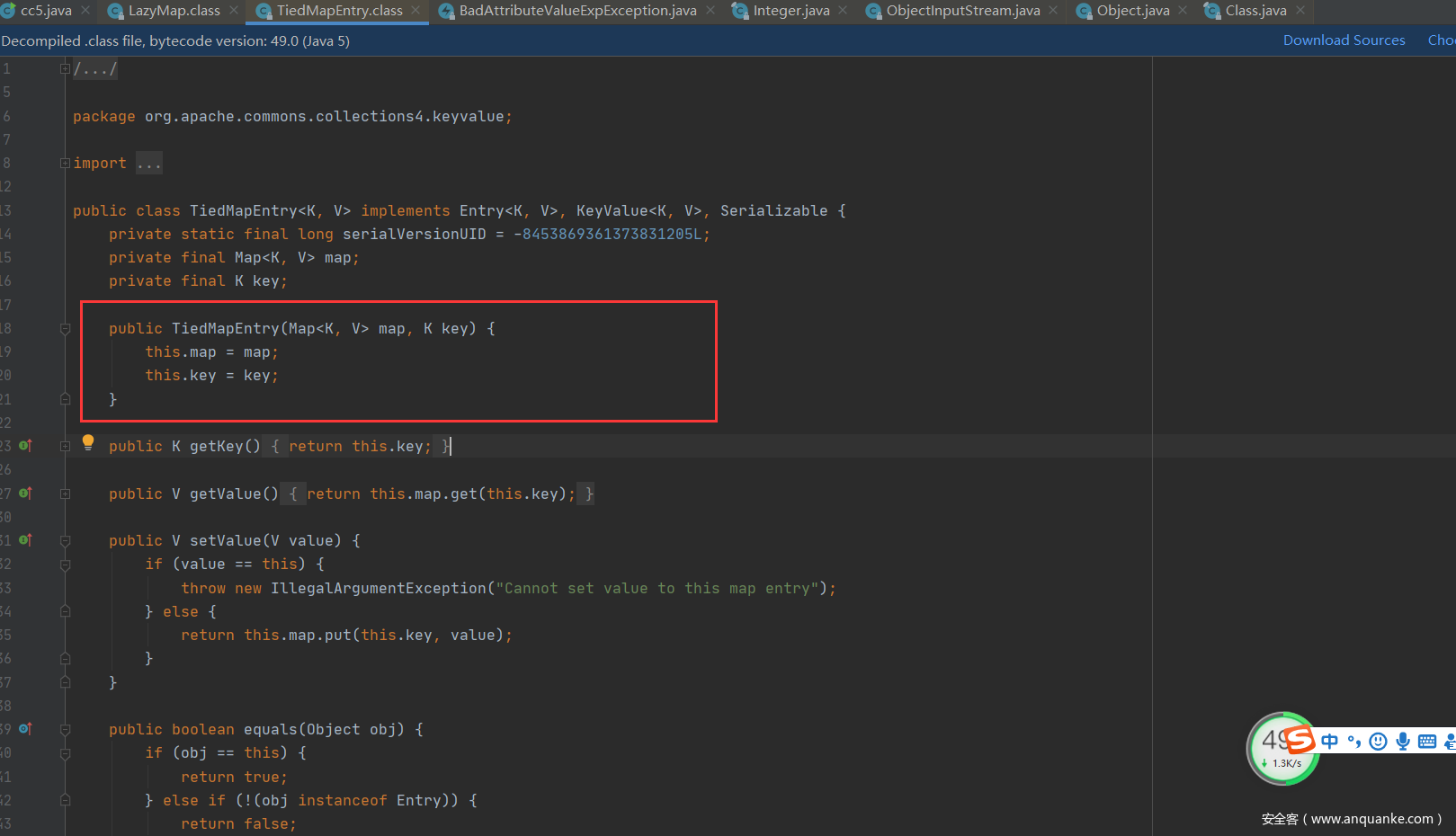Click the Download Sources link
1456x836 pixels.
coord(1344,40)
